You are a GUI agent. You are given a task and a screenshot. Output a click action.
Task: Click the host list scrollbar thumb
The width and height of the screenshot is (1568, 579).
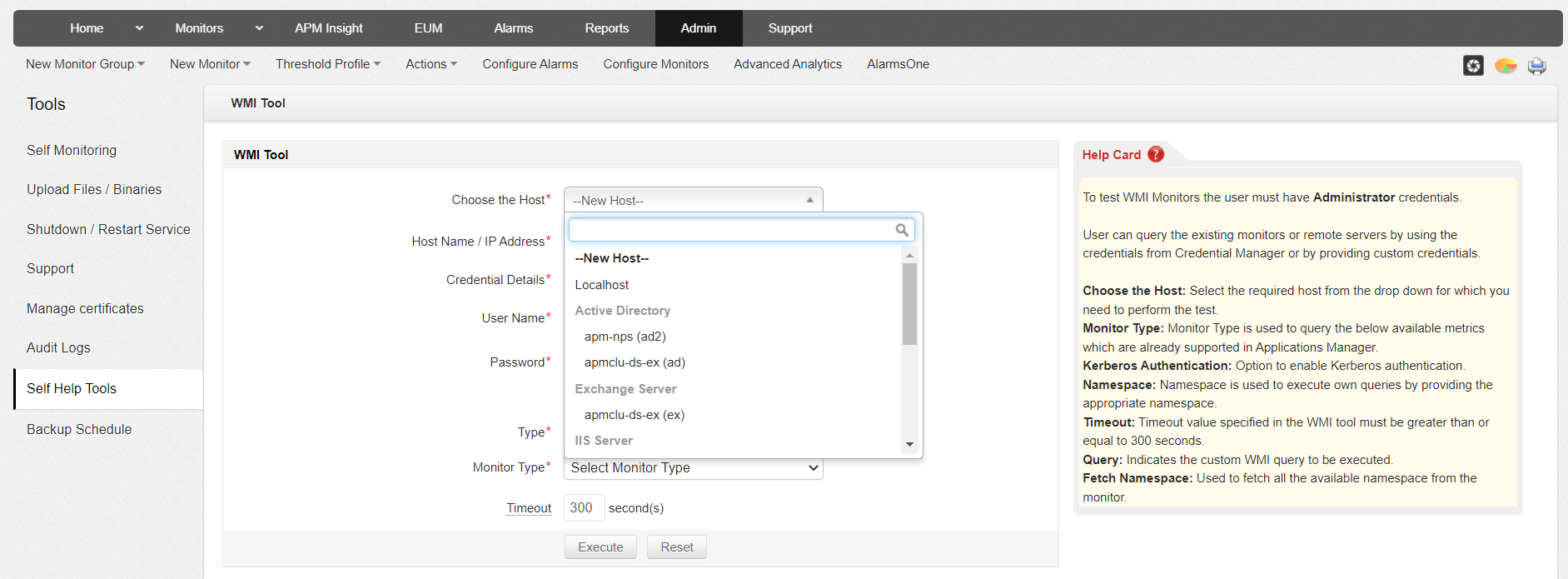(x=909, y=304)
